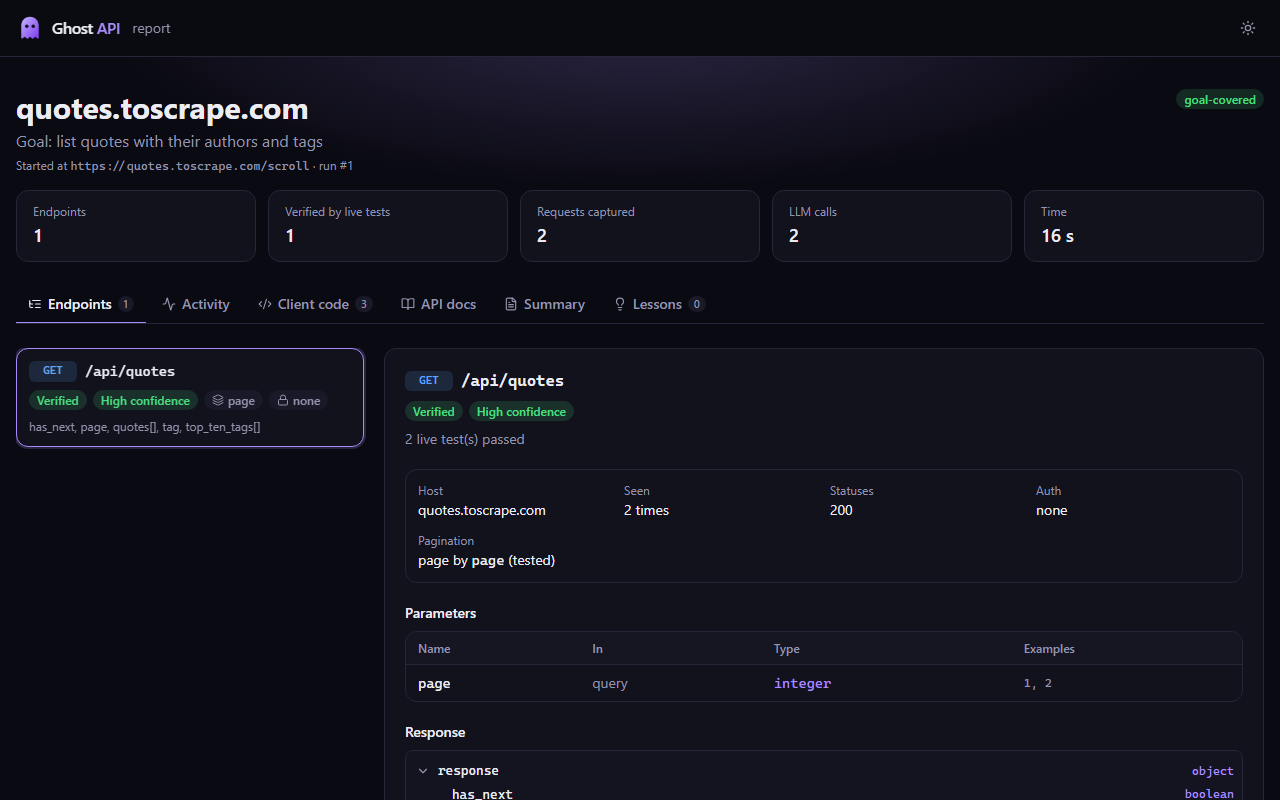1280x800 pixels.
Task: Open the Summary tab
Action: tap(544, 304)
